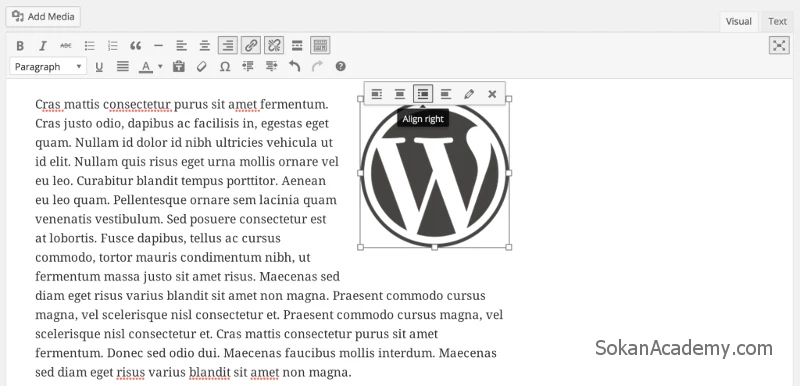The width and height of the screenshot is (800, 386).
Task: Clear formatting with the eraser icon
Action: pos(202,67)
